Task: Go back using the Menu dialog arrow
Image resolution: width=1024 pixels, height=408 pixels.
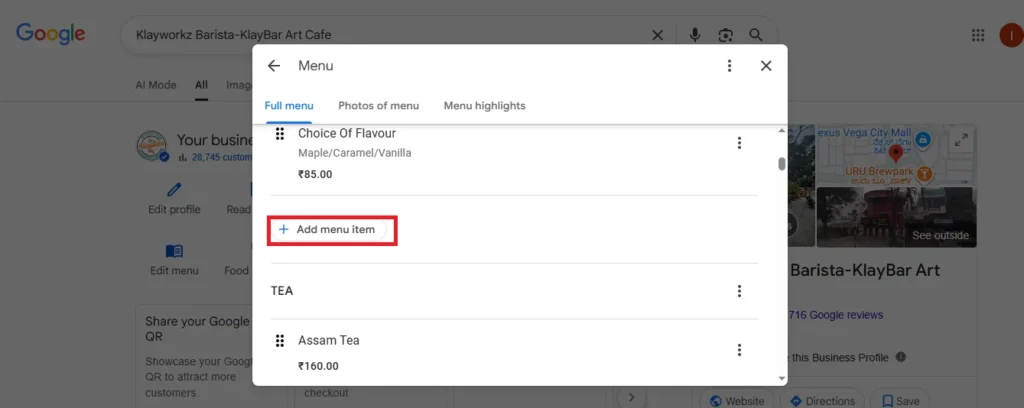Action: (x=274, y=66)
